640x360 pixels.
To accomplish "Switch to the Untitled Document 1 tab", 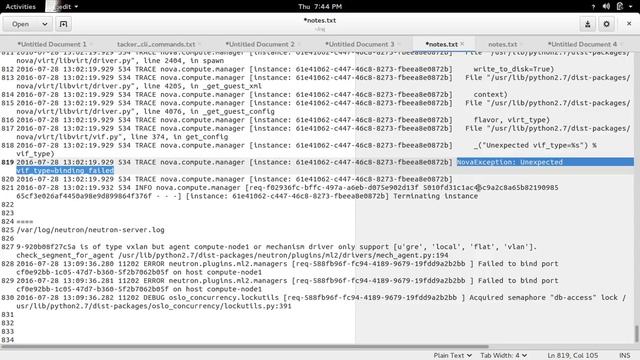I will tap(51, 44).
